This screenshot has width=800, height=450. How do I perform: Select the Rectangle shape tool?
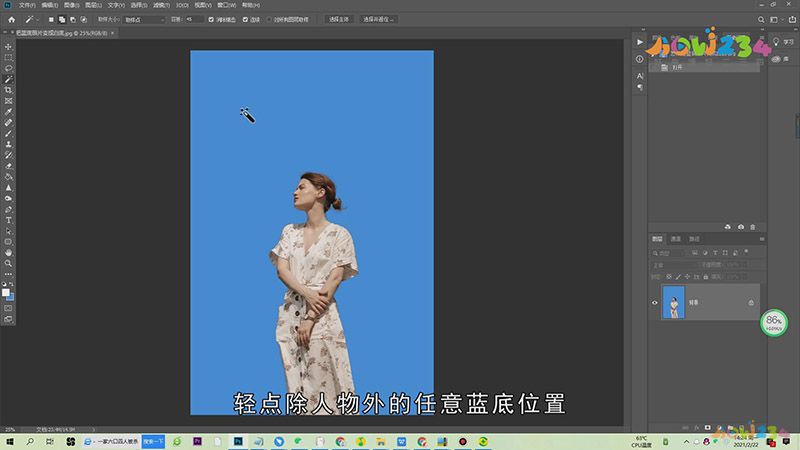[x=8, y=242]
